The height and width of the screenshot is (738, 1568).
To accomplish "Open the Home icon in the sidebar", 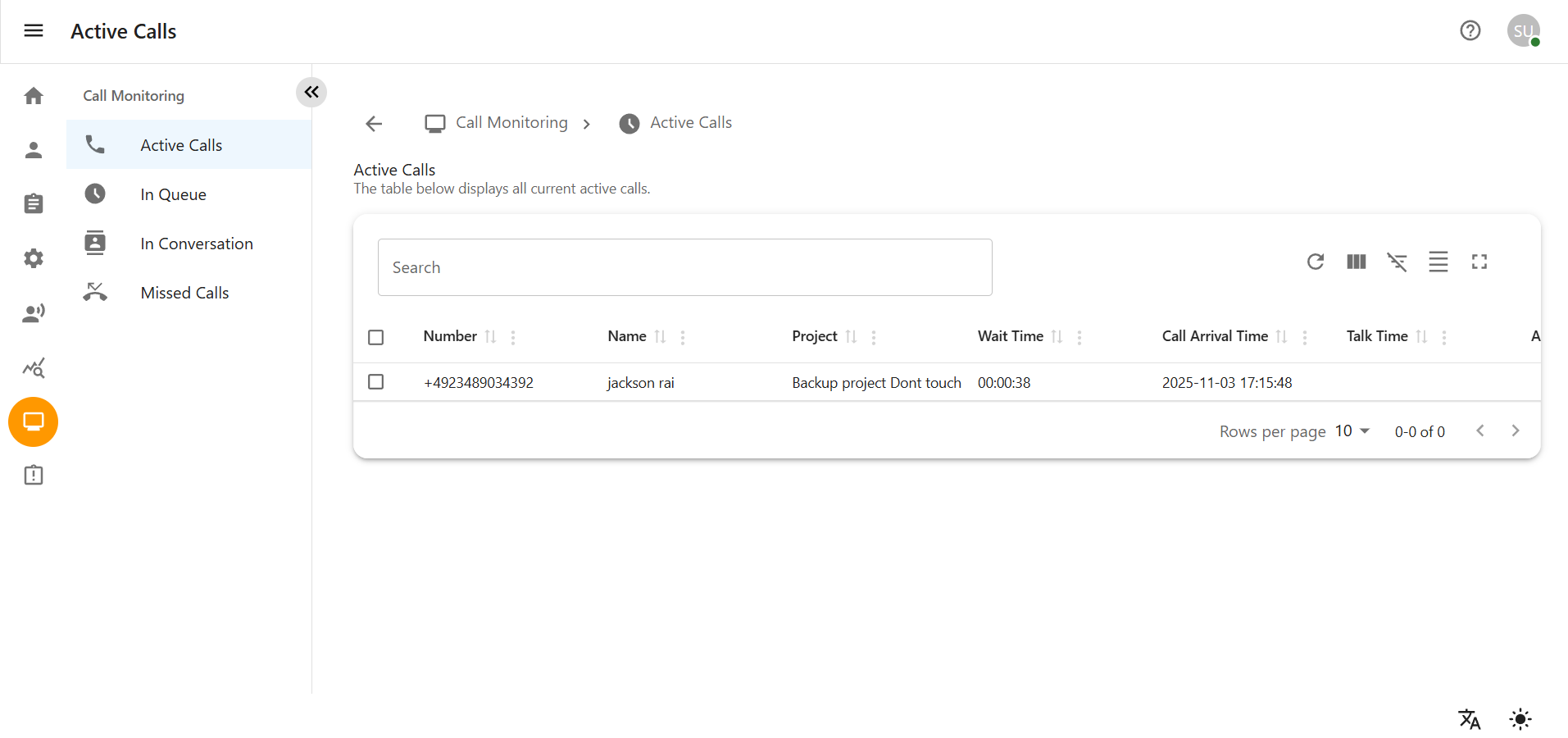I will point(33,95).
